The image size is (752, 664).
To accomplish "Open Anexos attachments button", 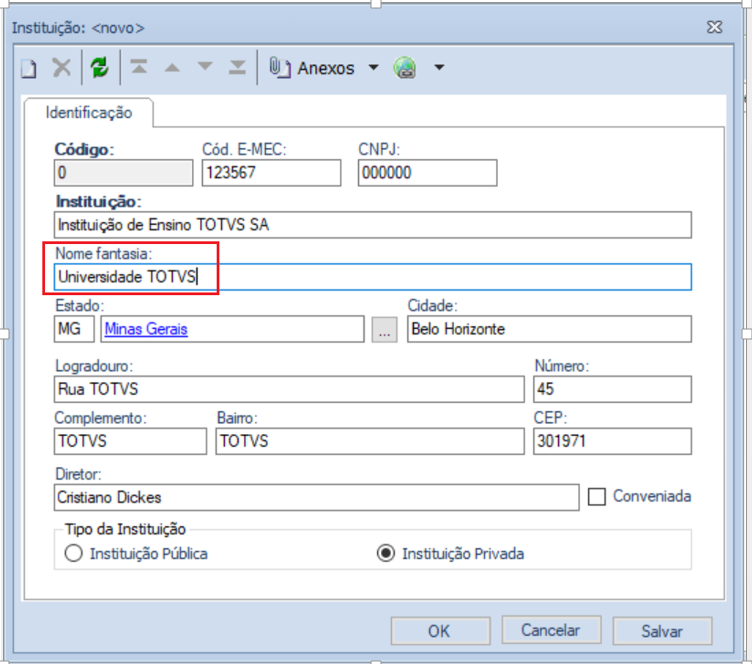I will 312,68.
